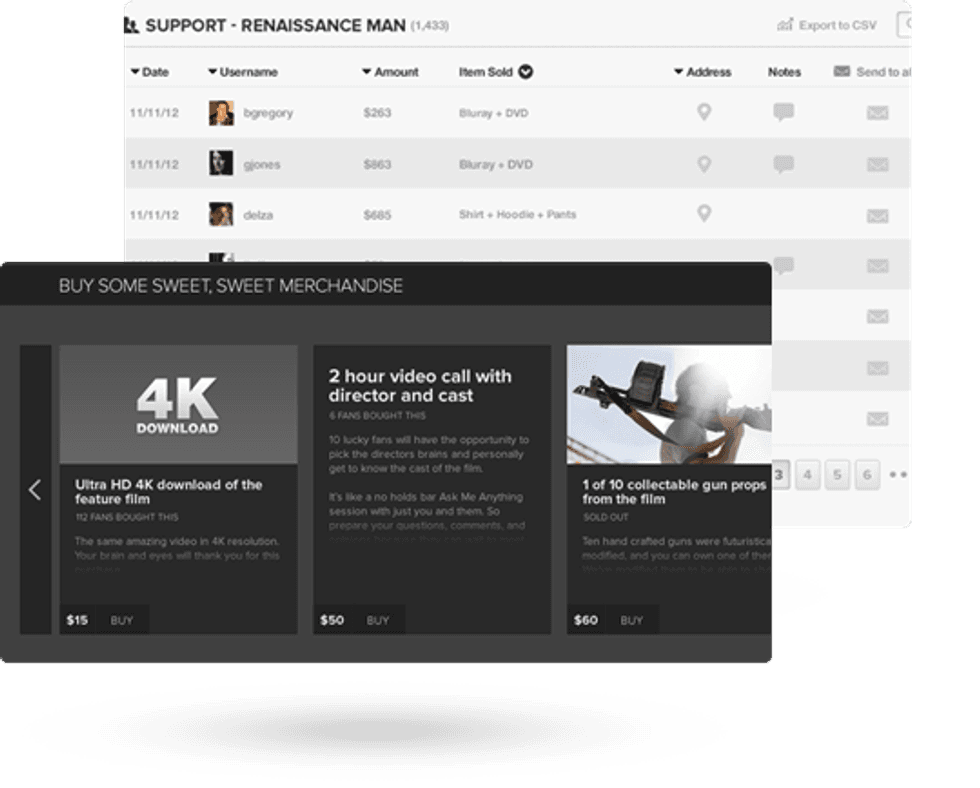The height and width of the screenshot is (788, 980).
Task: Select the $263 amount cell
Action: [378, 113]
